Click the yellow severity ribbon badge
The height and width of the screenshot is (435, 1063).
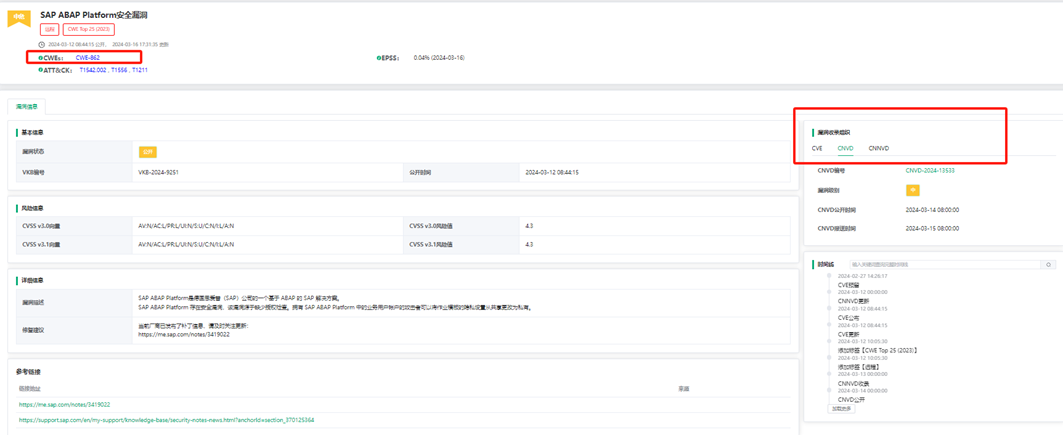(19, 18)
